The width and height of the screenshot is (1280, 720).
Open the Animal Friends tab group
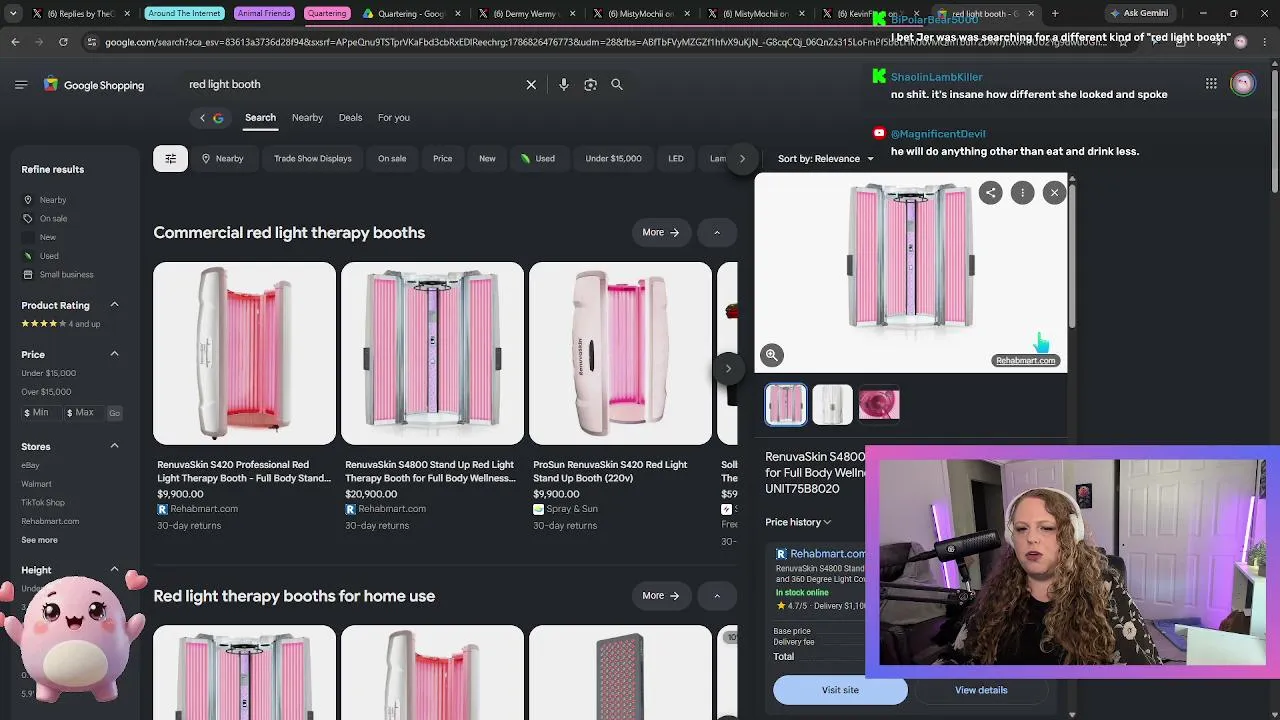point(264,14)
